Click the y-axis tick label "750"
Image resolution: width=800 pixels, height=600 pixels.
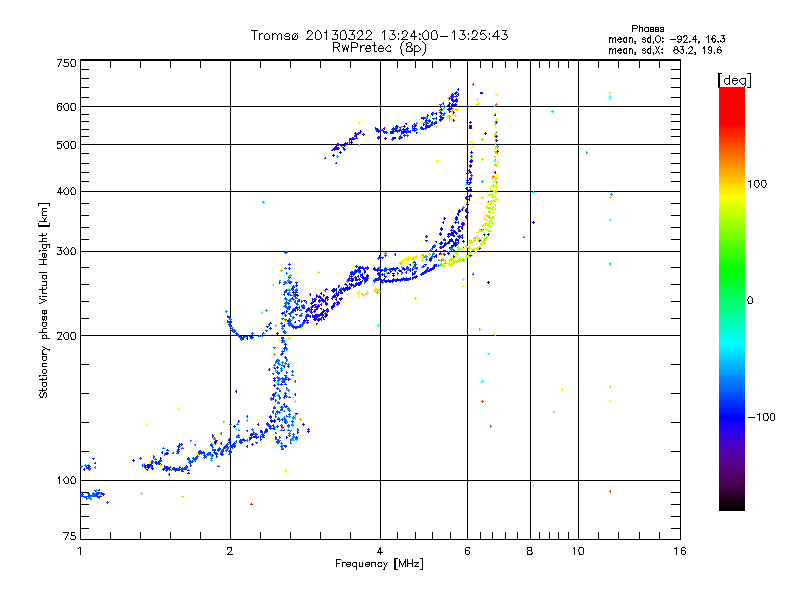click(67, 63)
